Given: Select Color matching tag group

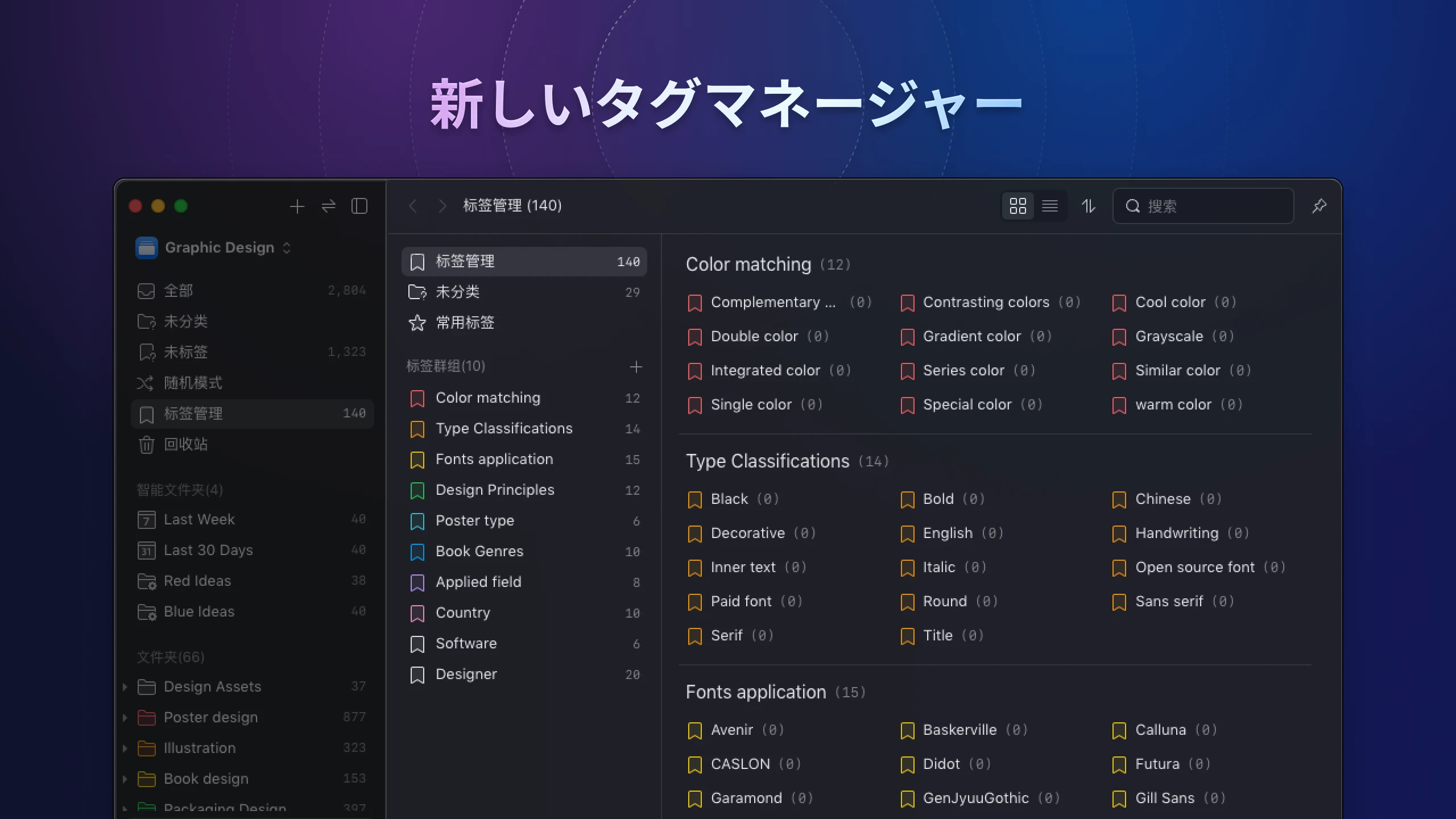Looking at the screenshot, I should click(x=524, y=398).
